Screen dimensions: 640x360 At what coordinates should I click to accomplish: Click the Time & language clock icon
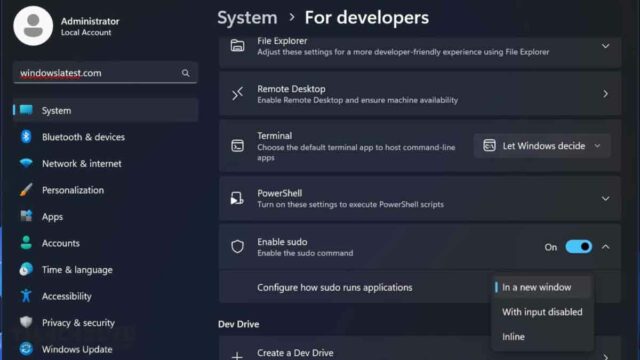point(26,269)
